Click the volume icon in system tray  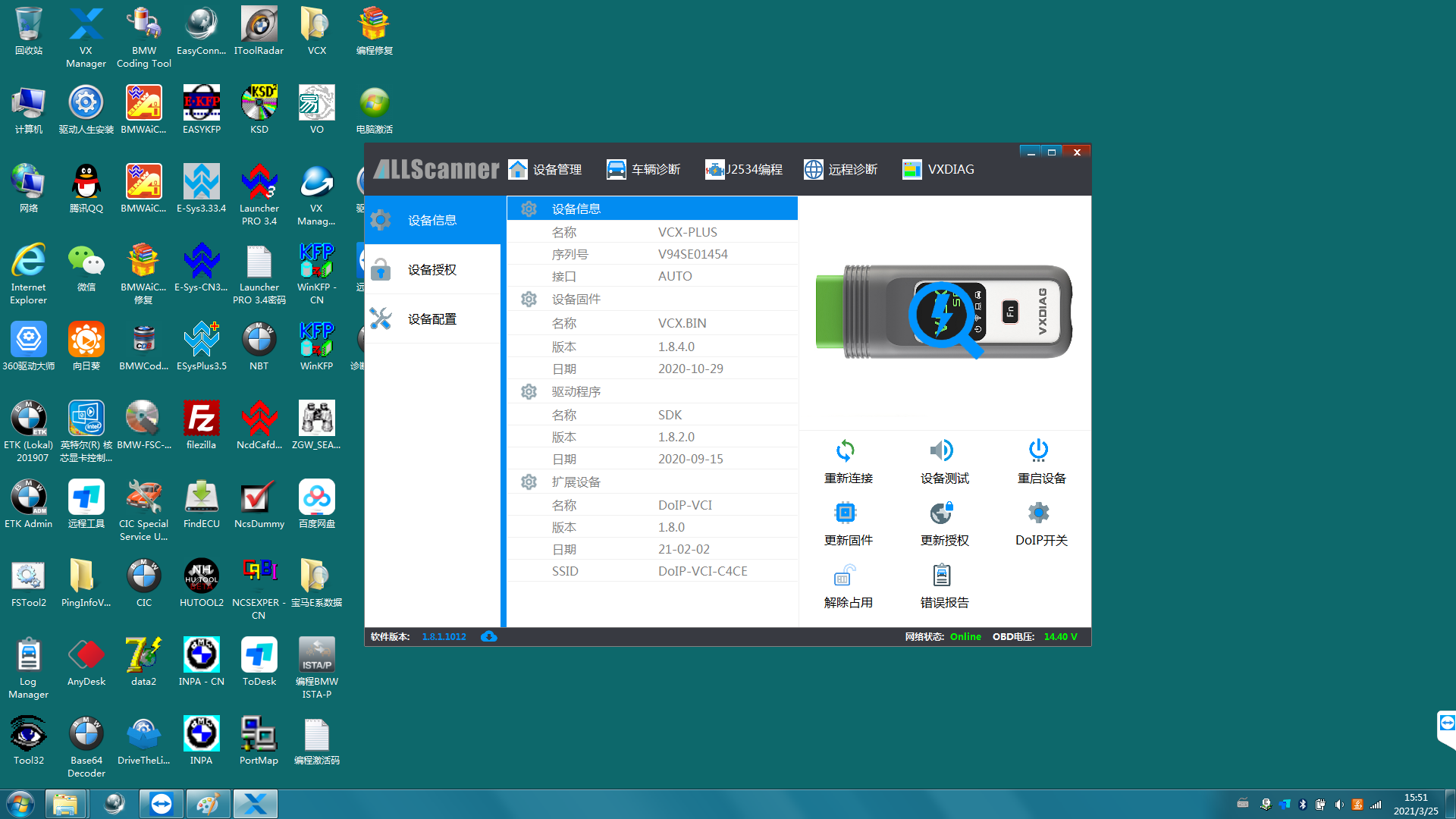[1339, 805]
